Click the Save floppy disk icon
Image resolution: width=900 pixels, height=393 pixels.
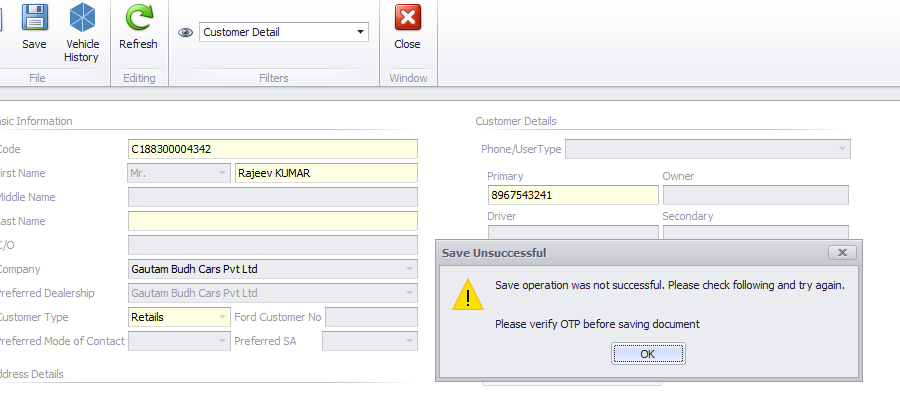point(34,17)
